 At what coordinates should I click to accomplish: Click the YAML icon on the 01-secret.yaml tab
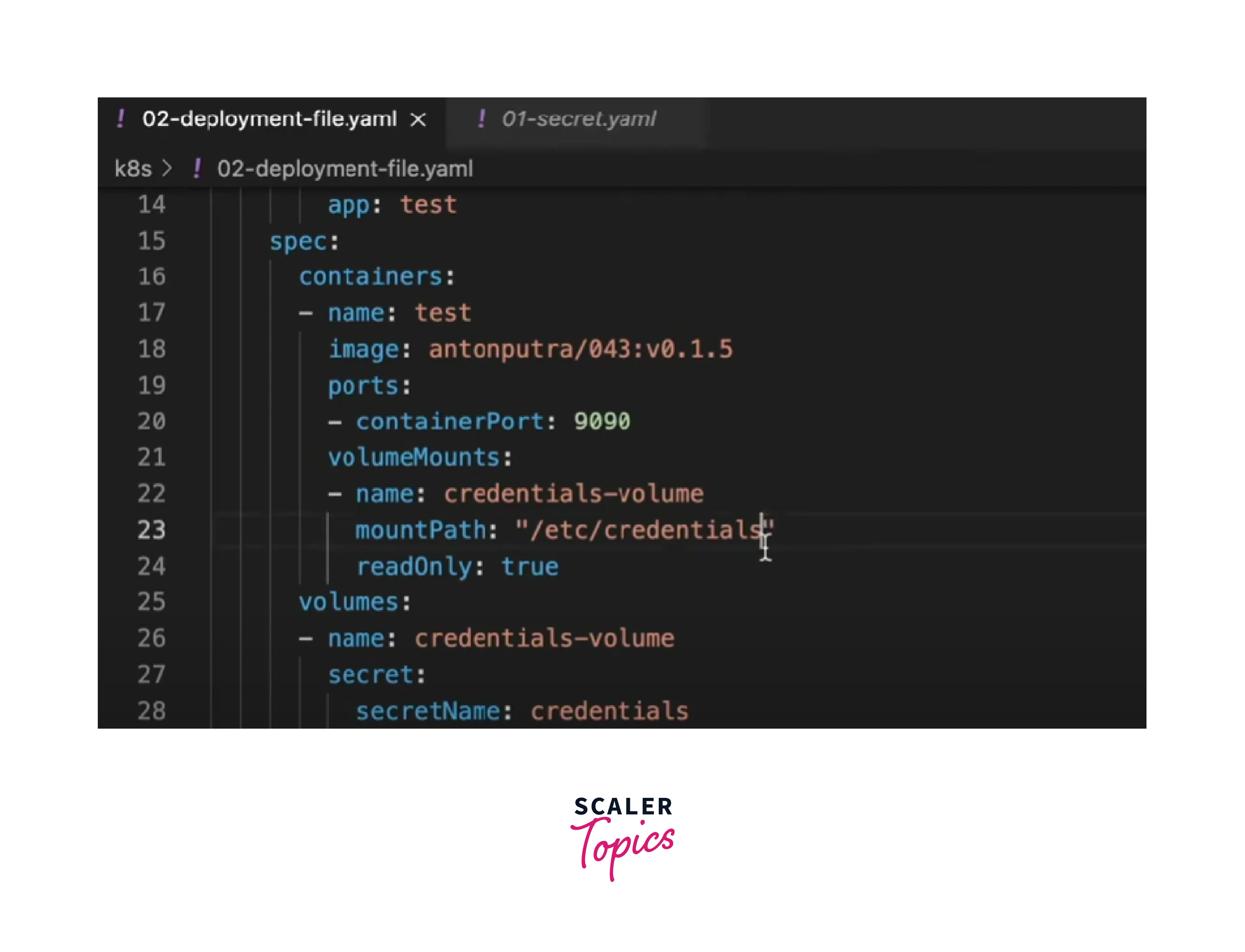(x=481, y=119)
